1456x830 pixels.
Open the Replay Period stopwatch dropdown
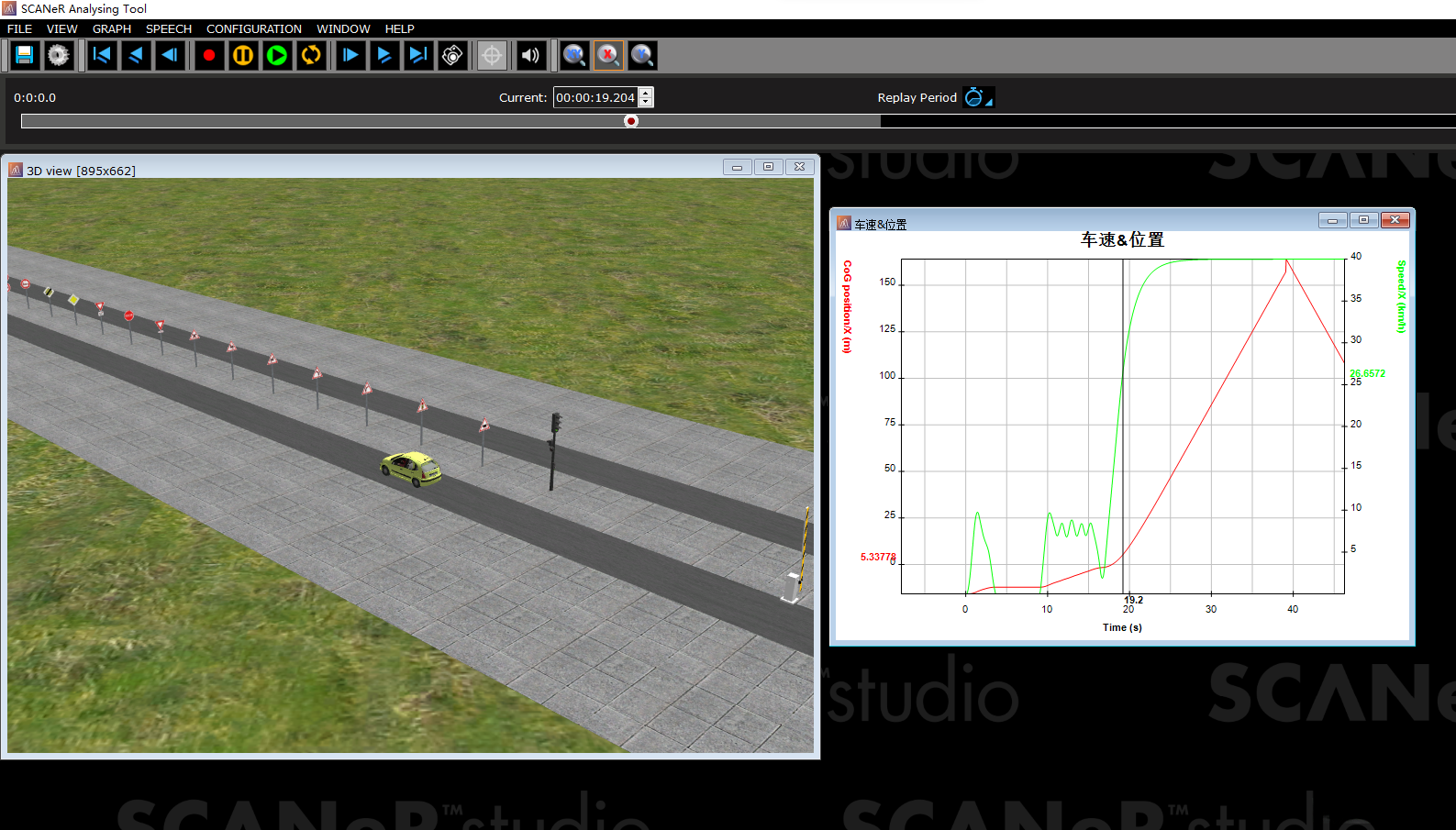click(x=978, y=97)
